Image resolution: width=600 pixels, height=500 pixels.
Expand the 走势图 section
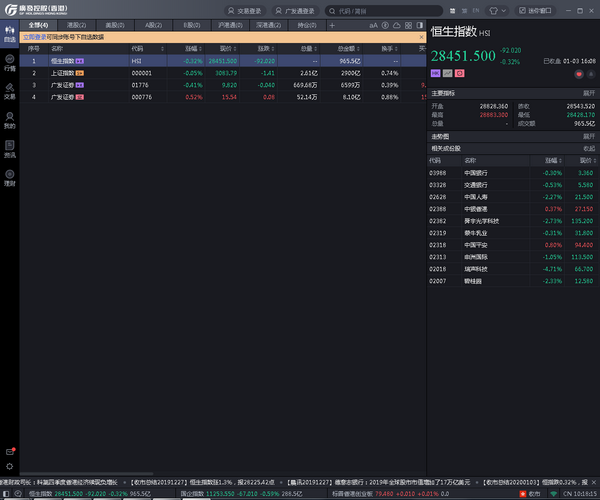point(589,137)
